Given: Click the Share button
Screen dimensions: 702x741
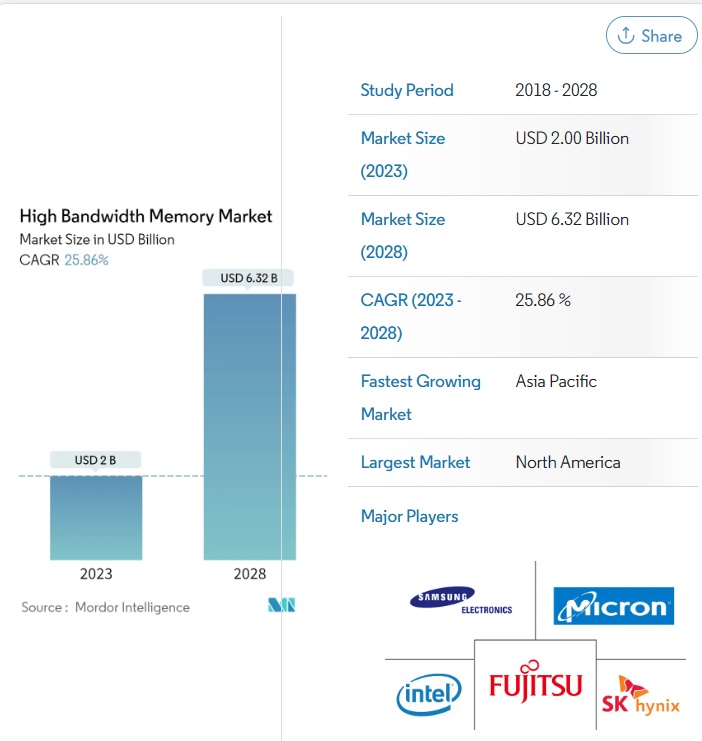Looking at the screenshot, I should [x=651, y=35].
